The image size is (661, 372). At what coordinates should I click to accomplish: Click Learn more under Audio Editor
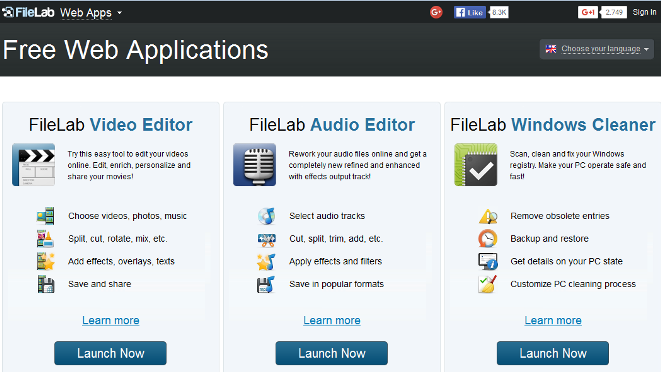coord(332,321)
